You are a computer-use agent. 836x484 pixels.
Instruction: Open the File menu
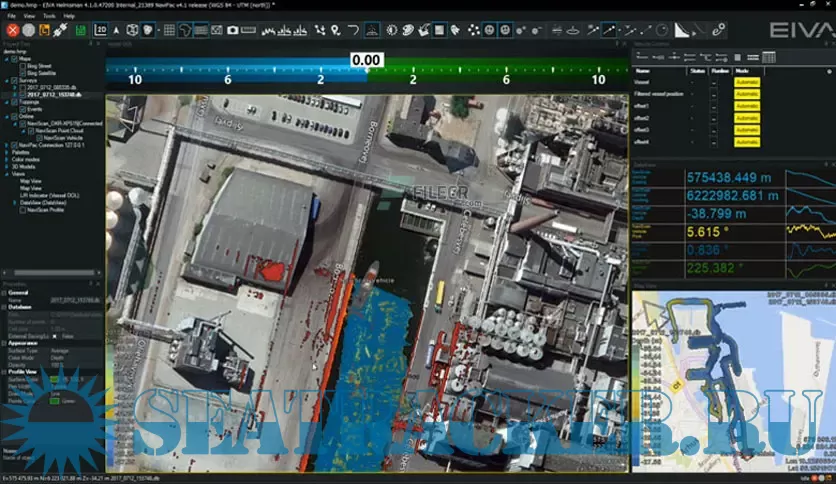coord(13,16)
